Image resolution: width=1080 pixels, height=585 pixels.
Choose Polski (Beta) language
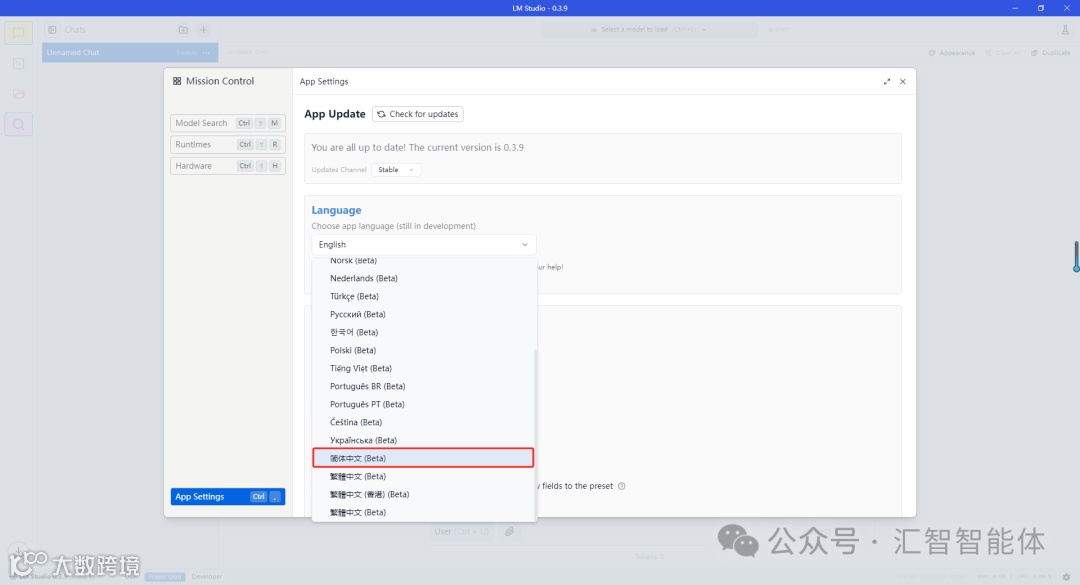tap(424, 350)
